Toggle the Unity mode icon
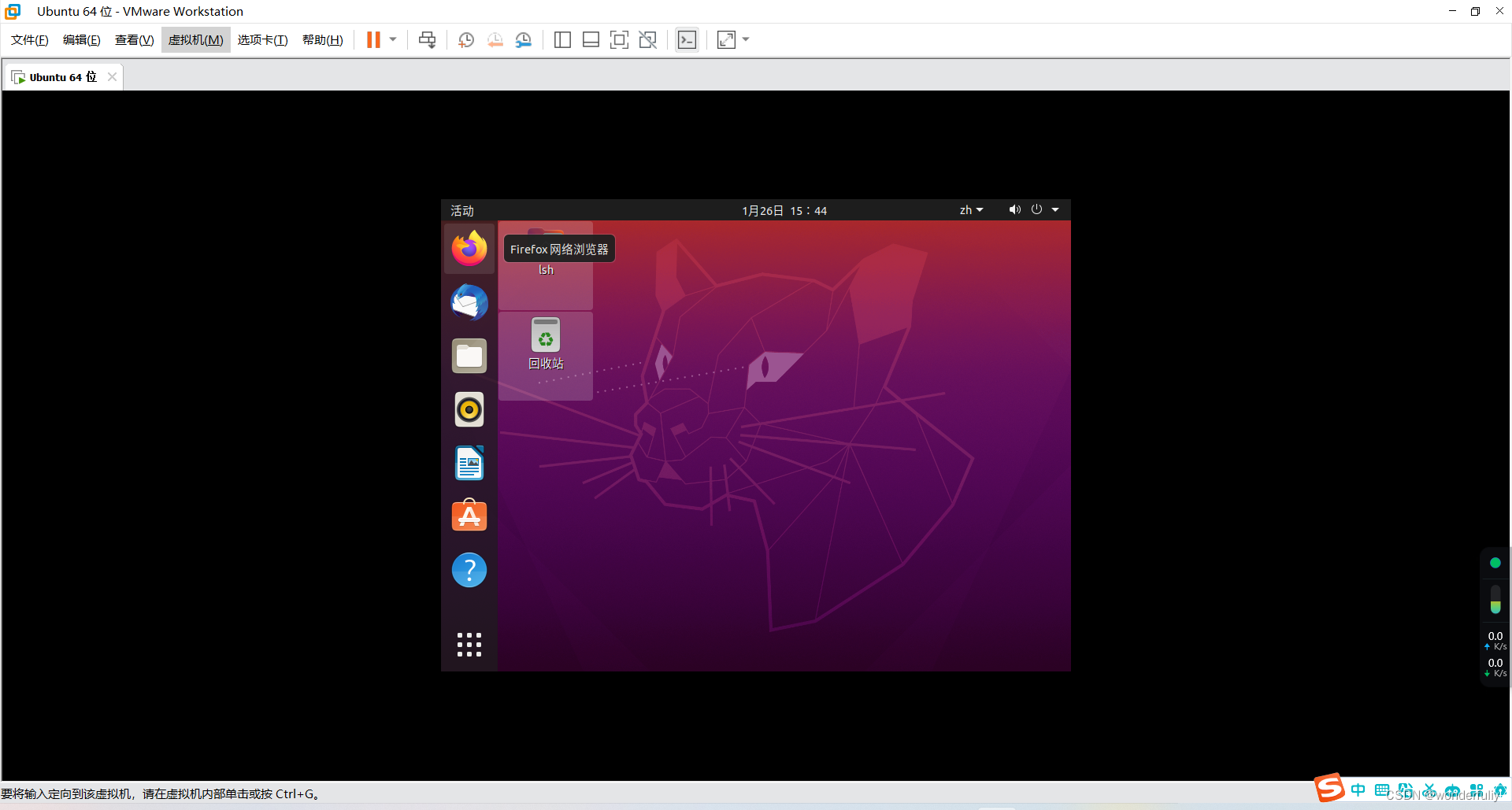 tap(648, 39)
